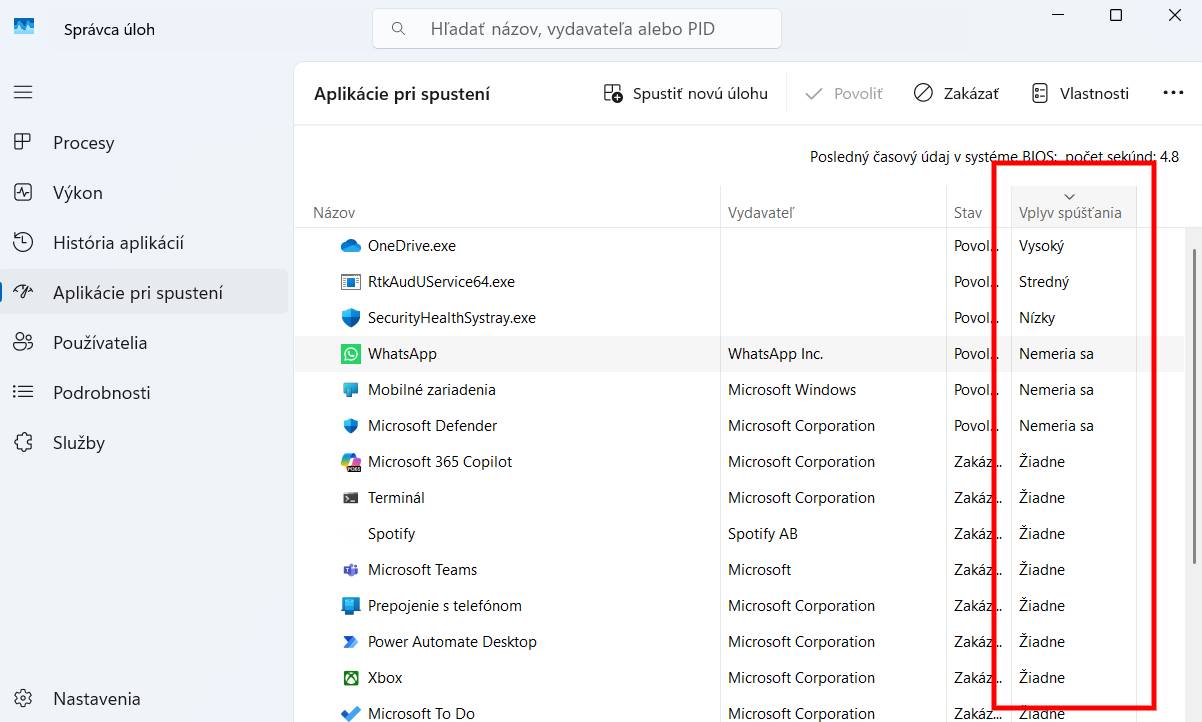The height and width of the screenshot is (722, 1202).
Task: Click the Xbox icon
Action: coord(350,677)
